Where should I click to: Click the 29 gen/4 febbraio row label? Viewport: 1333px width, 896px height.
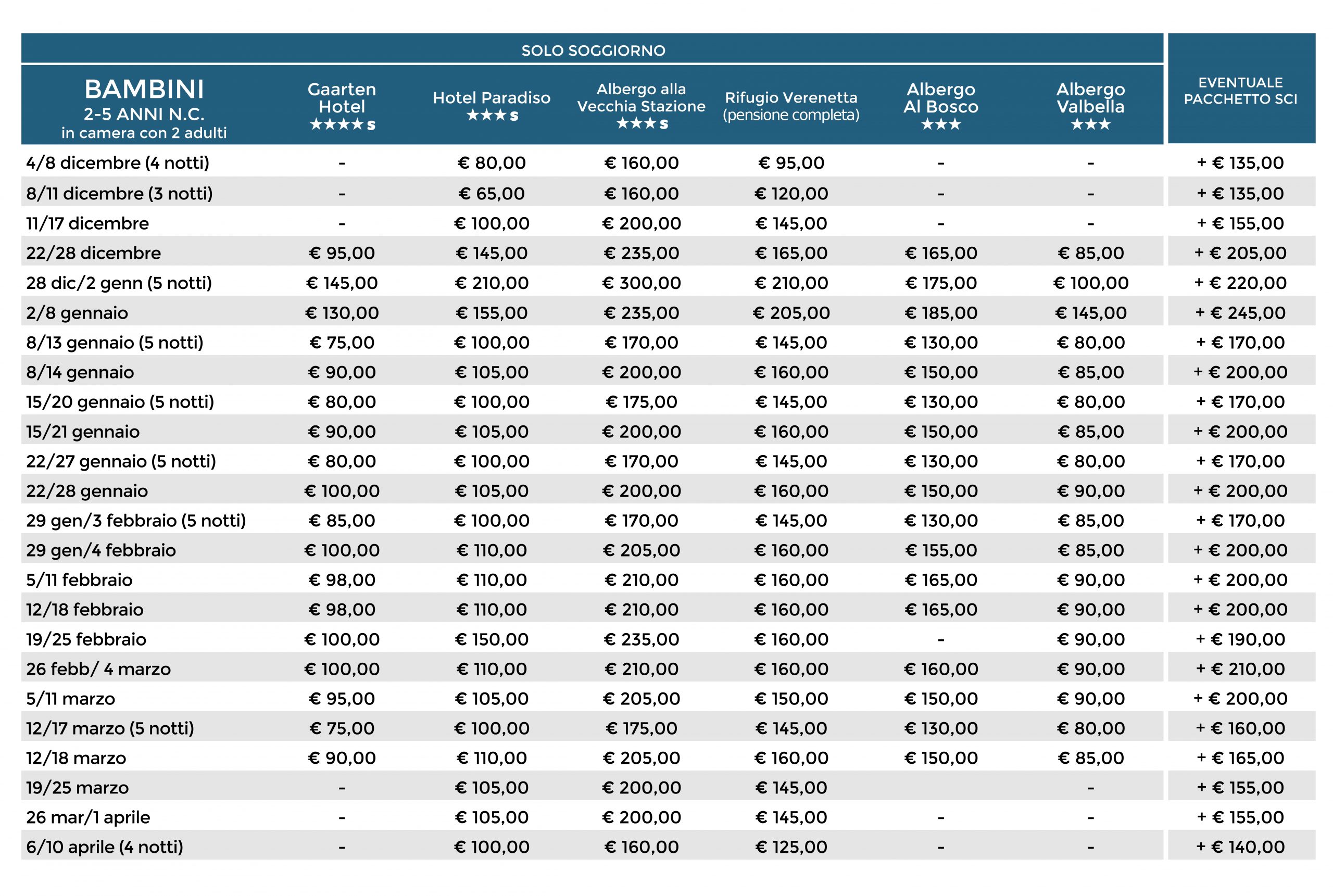point(101,551)
